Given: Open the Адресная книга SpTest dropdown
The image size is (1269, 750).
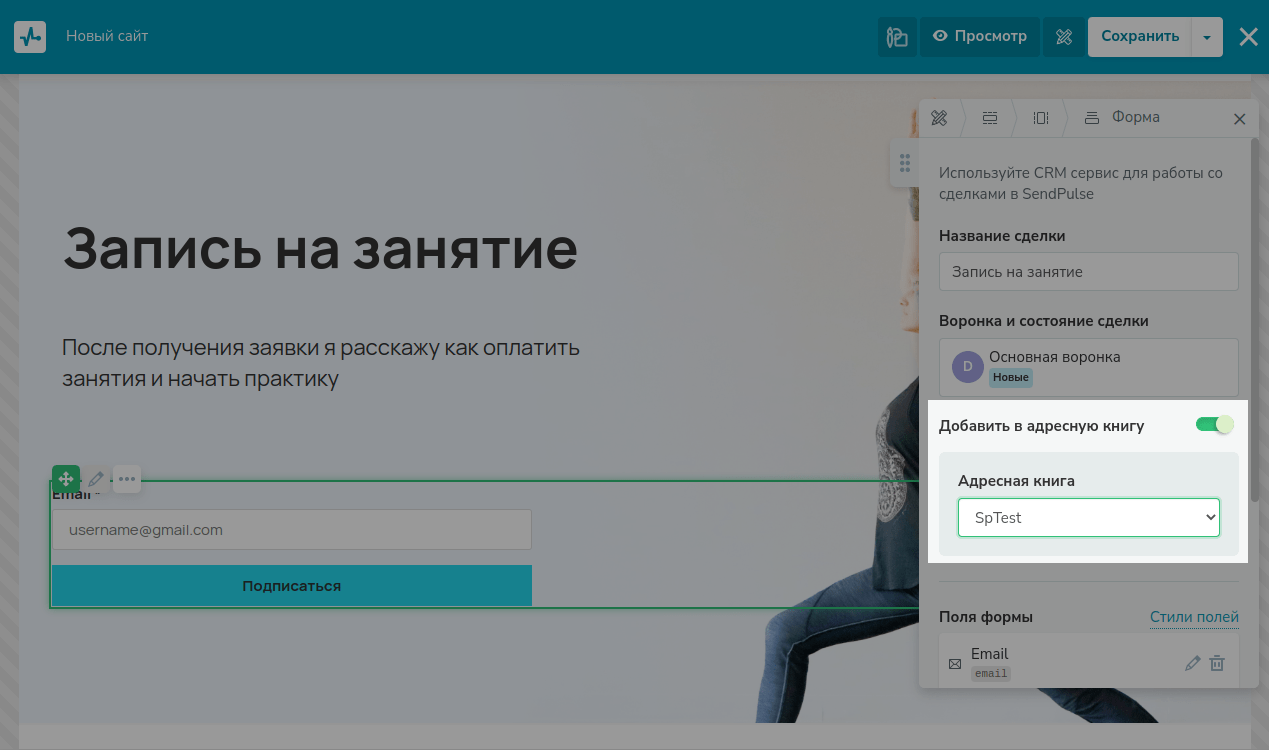Looking at the screenshot, I should pos(1088,518).
